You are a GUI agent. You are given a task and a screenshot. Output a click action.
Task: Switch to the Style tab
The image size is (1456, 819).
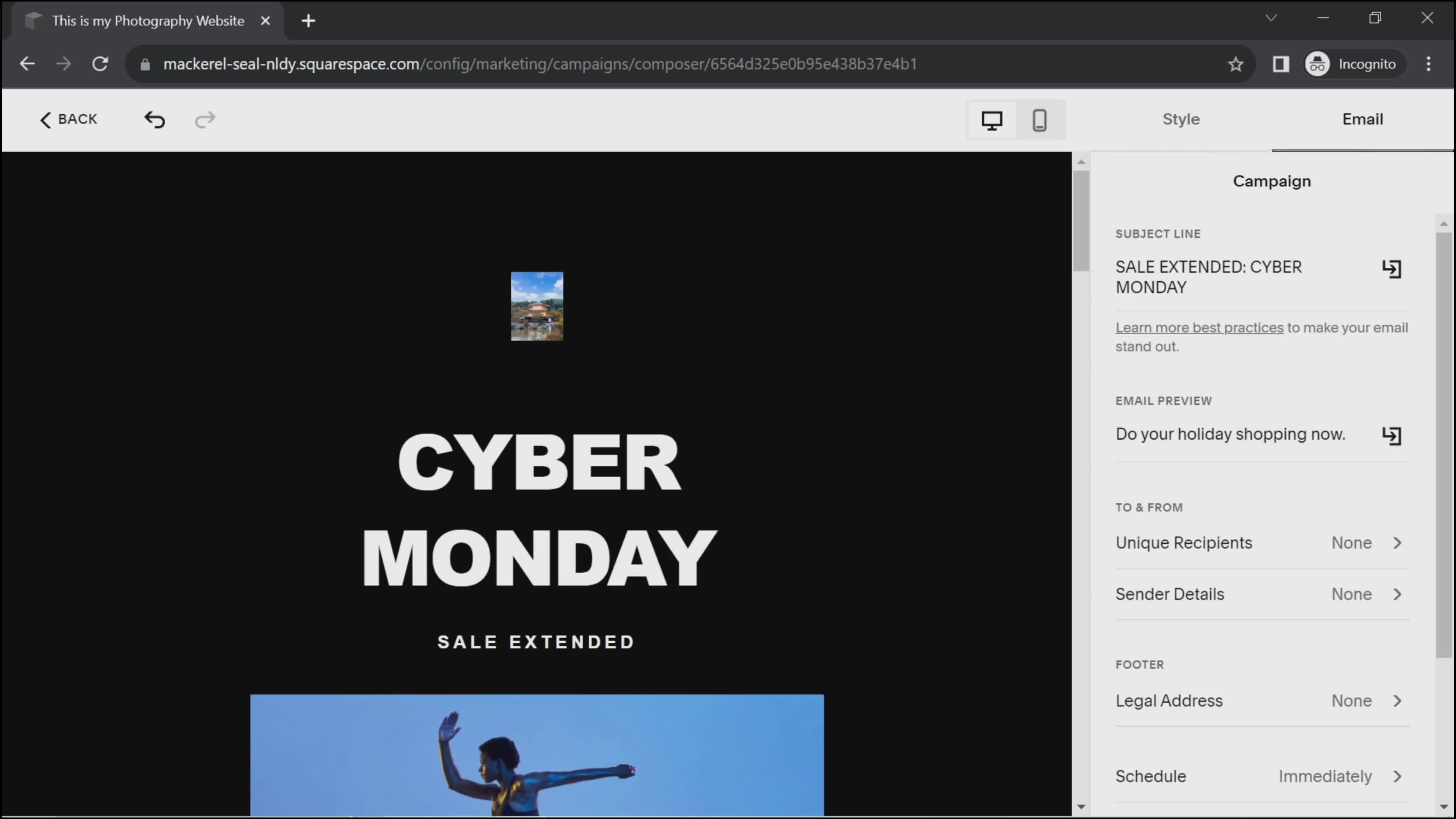click(x=1181, y=119)
